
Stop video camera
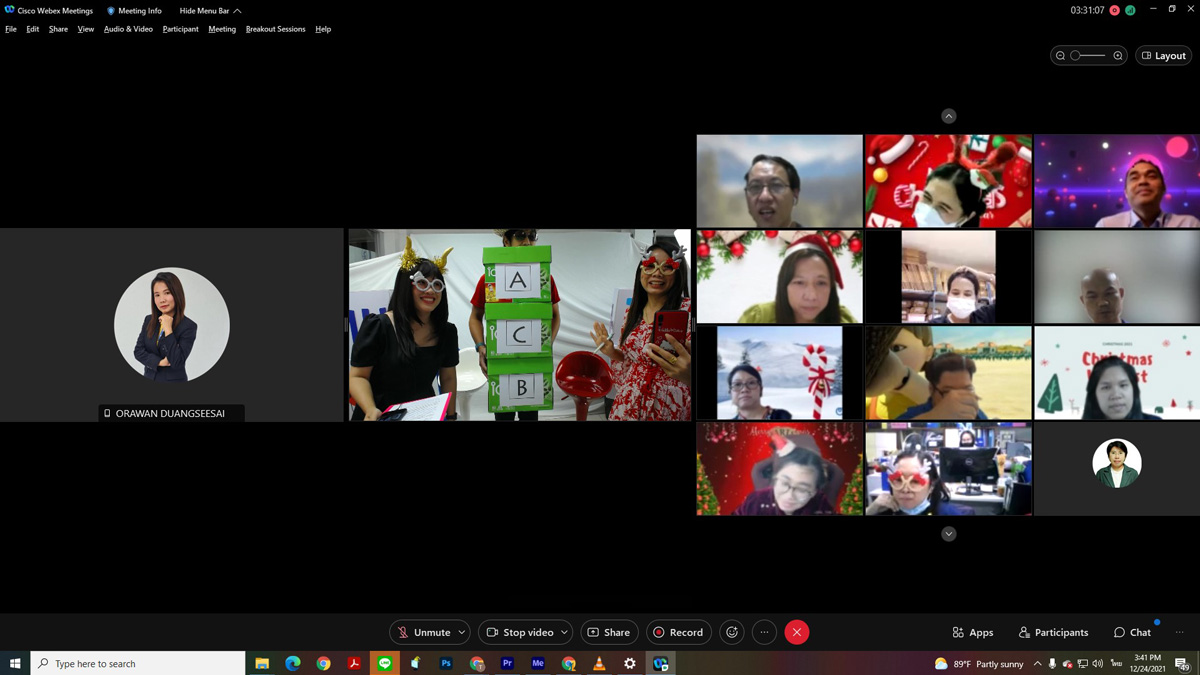click(519, 632)
